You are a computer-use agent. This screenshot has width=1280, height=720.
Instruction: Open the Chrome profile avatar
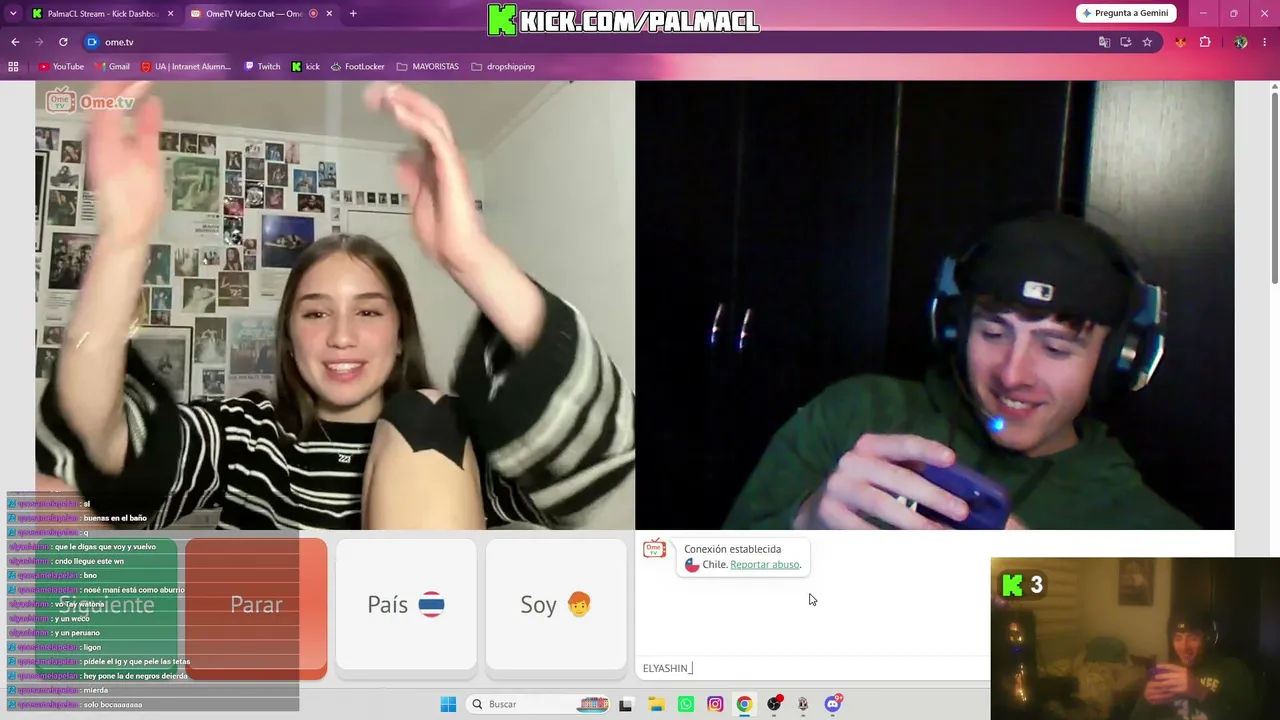(1241, 42)
